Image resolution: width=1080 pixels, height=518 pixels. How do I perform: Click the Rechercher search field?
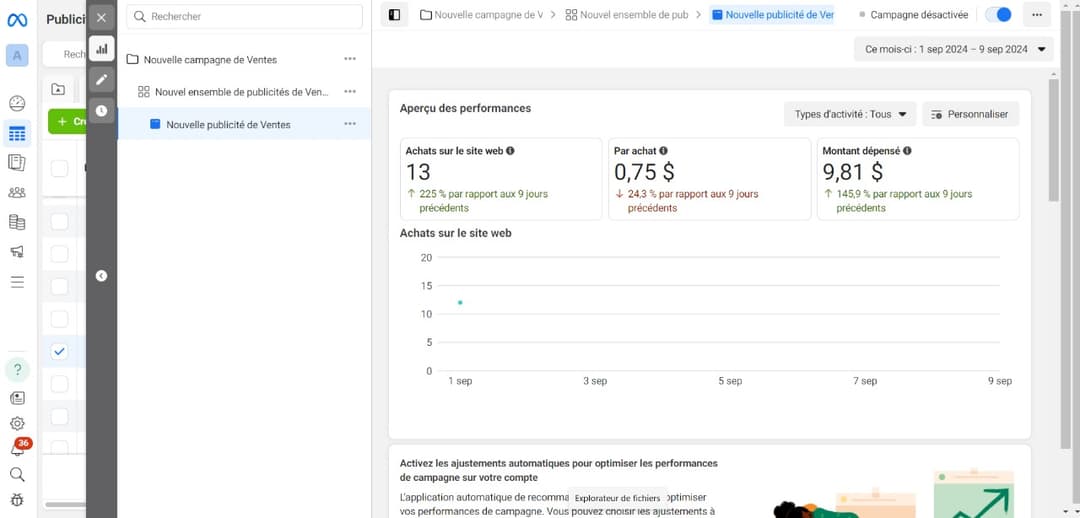244,17
